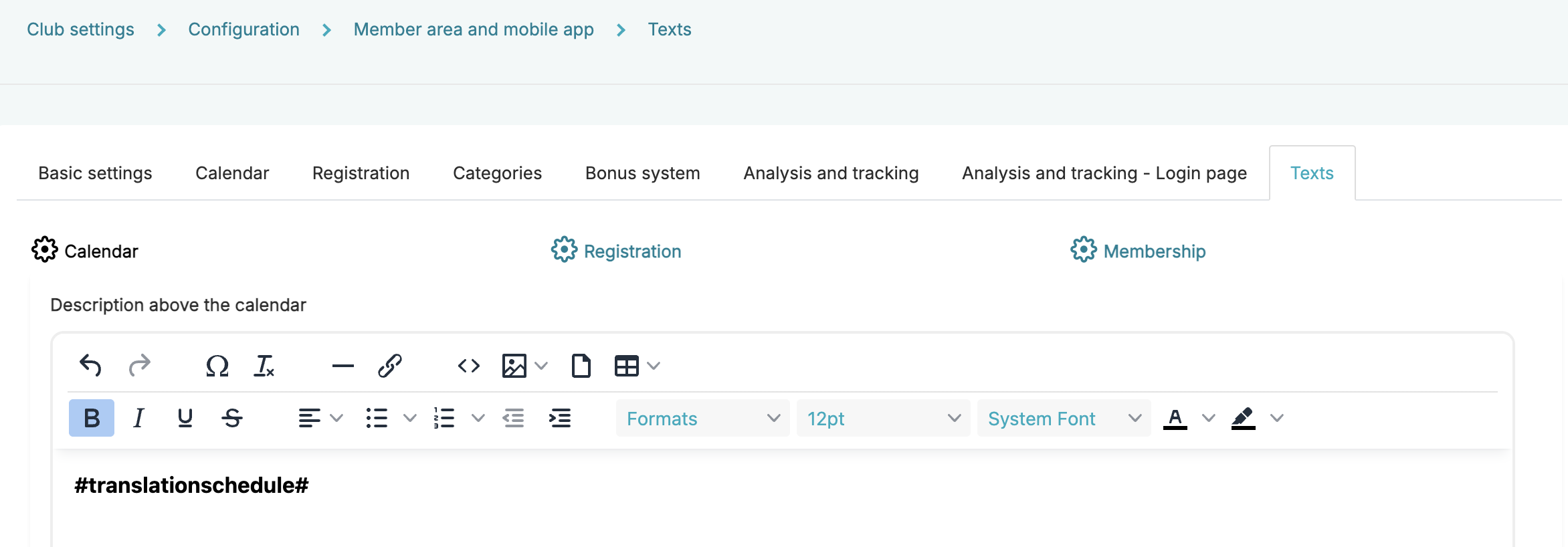Click the new document icon
The width and height of the screenshot is (1568, 547).
[581, 366]
